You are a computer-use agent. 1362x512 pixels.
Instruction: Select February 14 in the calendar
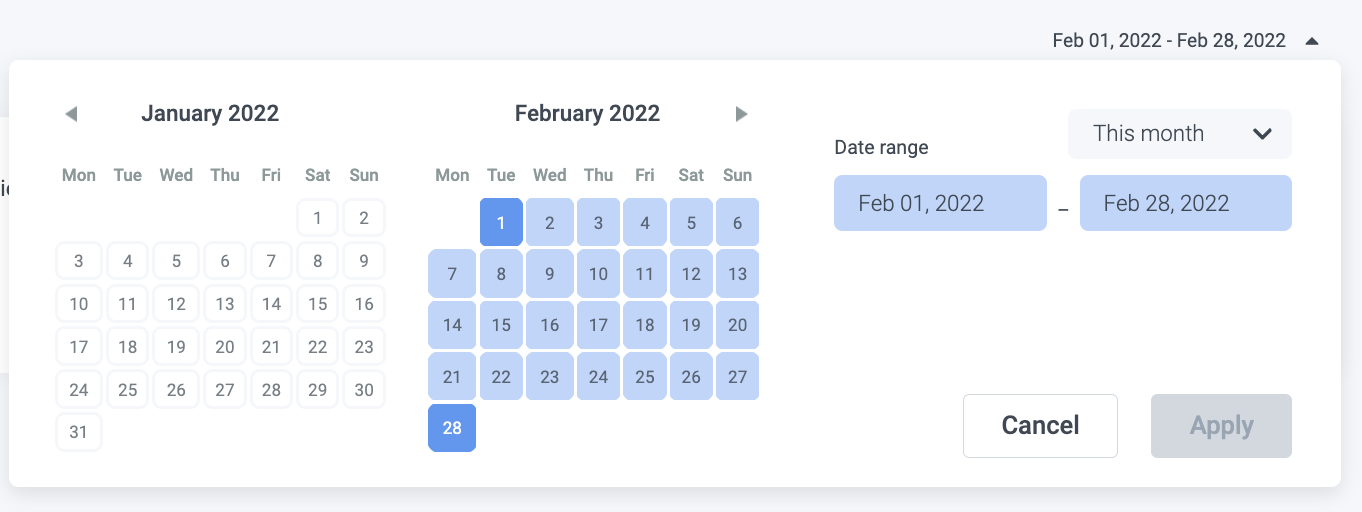(x=452, y=325)
